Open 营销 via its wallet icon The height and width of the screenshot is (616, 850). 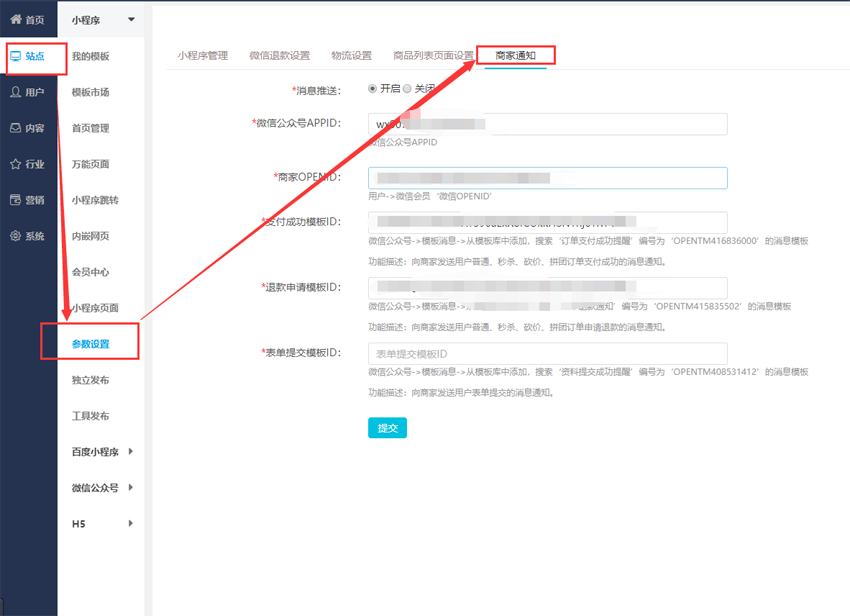pos(16,200)
